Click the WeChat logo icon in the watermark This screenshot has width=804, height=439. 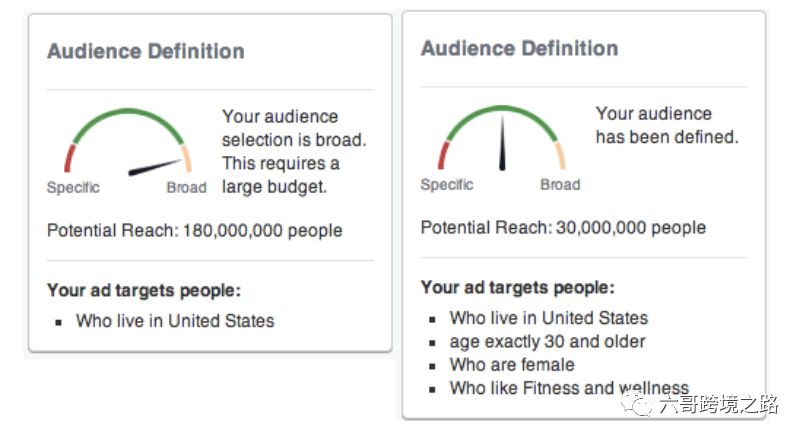[640, 403]
